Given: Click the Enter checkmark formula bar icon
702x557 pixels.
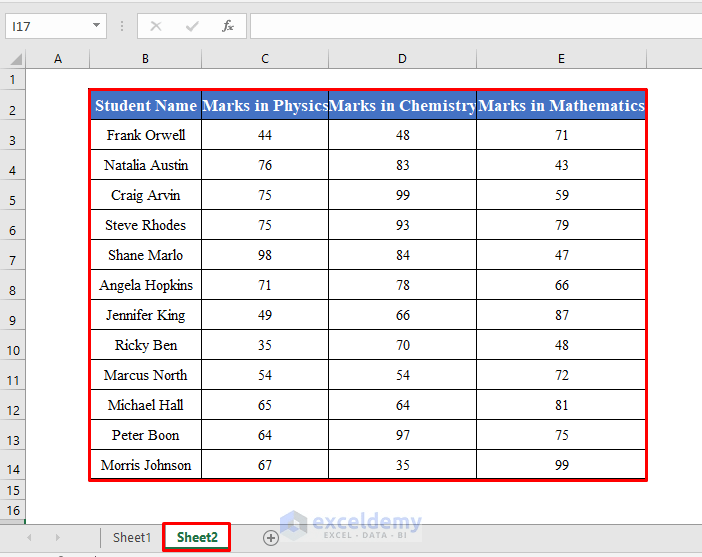Looking at the screenshot, I should click(x=192, y=26).
